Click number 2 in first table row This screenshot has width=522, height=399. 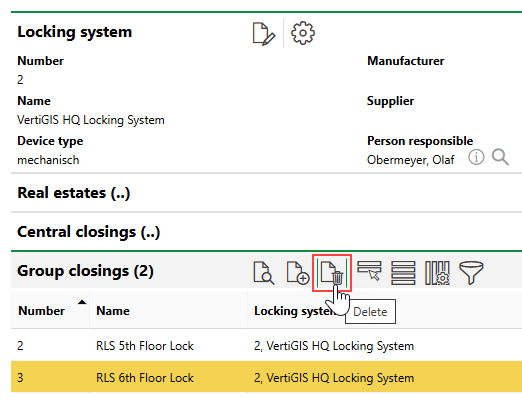tap(20, 346)
